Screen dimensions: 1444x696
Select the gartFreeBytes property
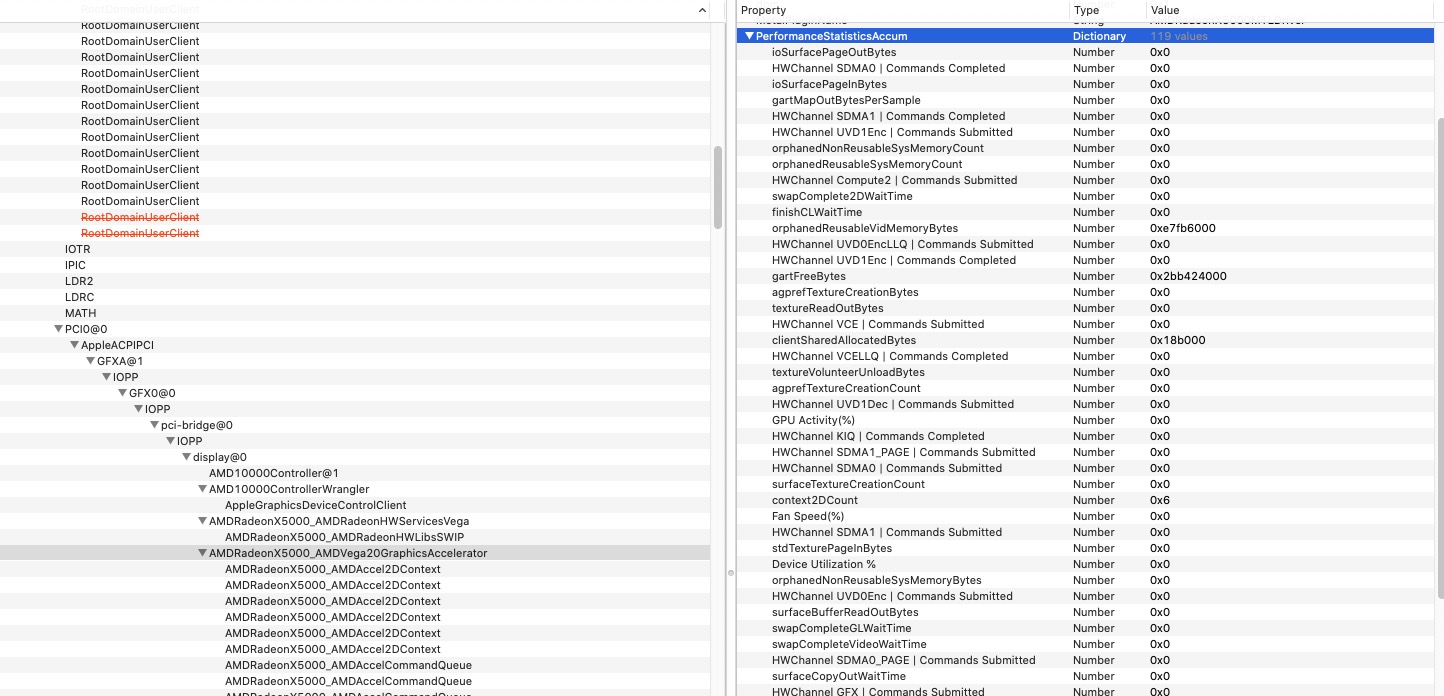pyautogui.click(x=808, y=276)
